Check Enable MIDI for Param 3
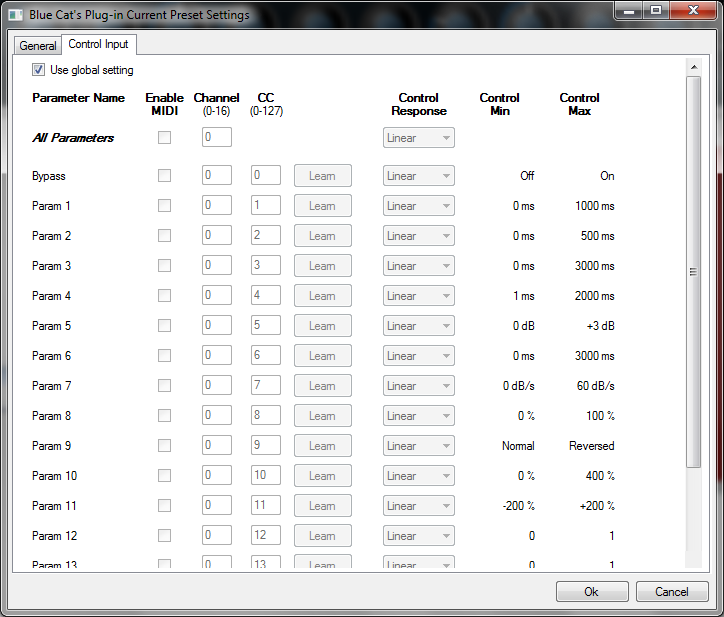 click(164, 266)
